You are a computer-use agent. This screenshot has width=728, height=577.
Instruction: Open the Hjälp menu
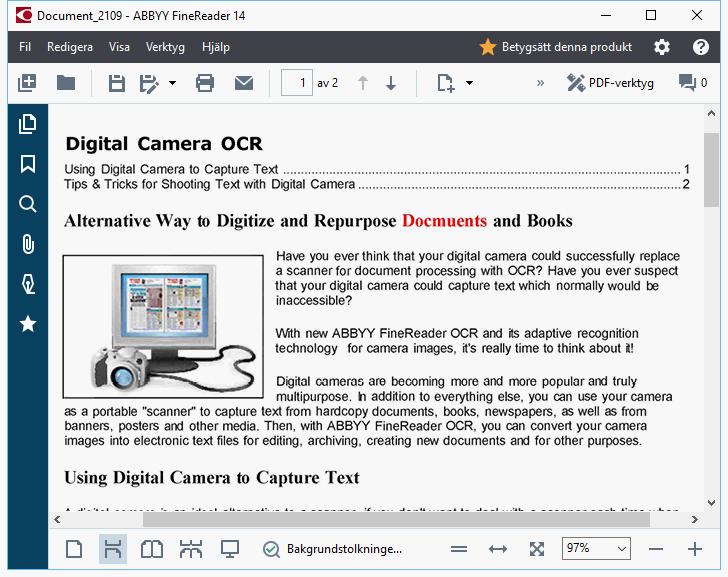[x=215, y=47]
